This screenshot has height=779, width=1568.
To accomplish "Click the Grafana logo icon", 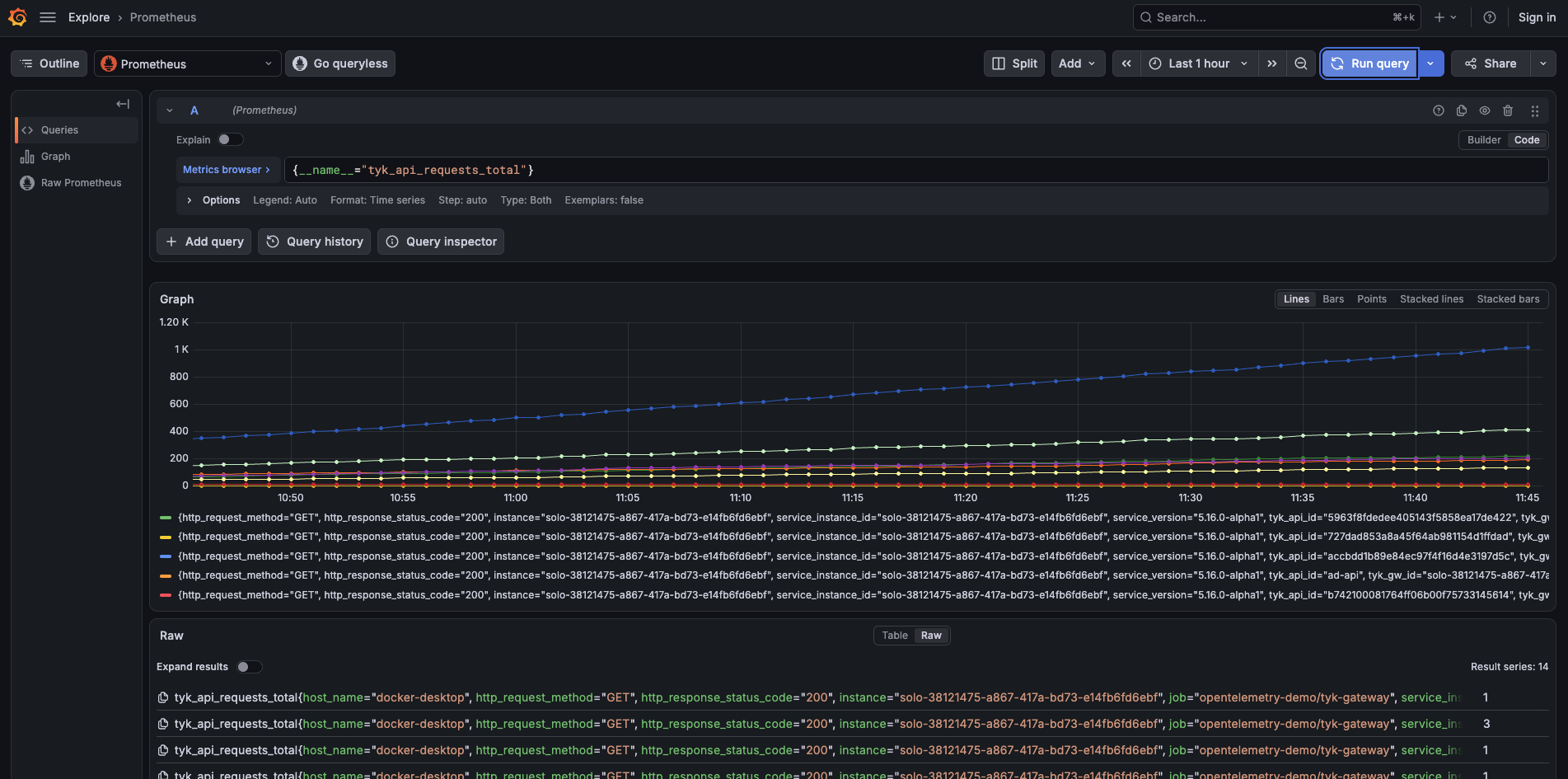I will (x=17, y=17).
